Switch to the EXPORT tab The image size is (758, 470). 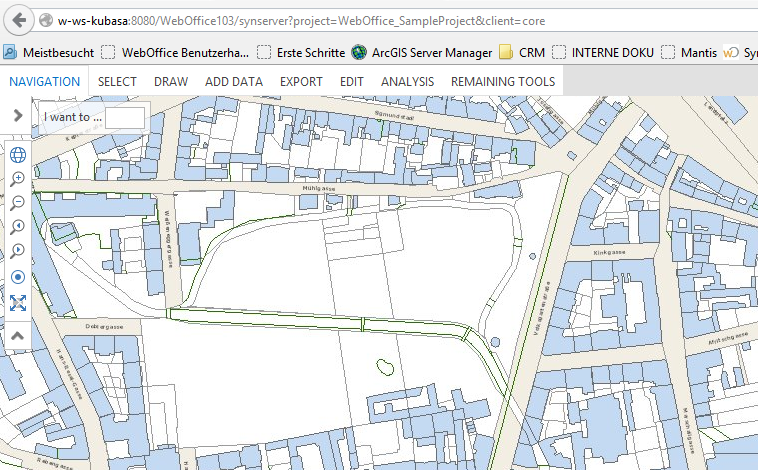click(301, 81)
